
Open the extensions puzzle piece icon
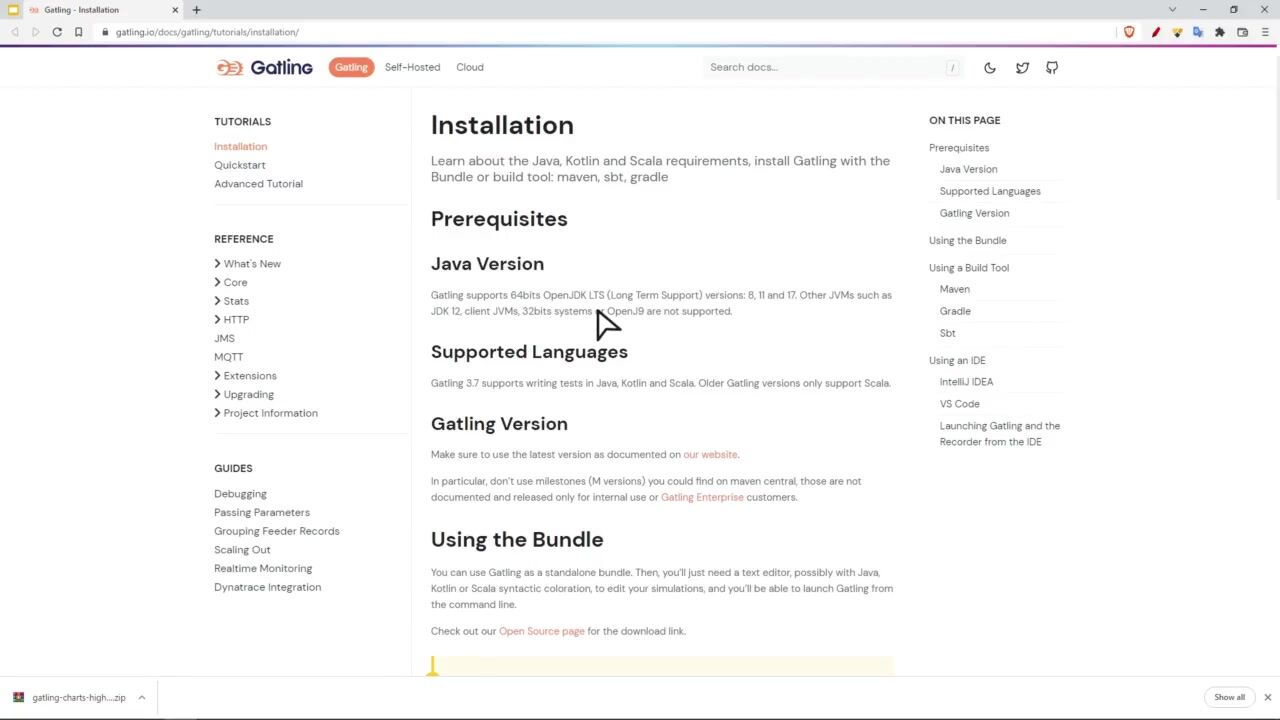pyautogui.click(x=1220, y=32)
